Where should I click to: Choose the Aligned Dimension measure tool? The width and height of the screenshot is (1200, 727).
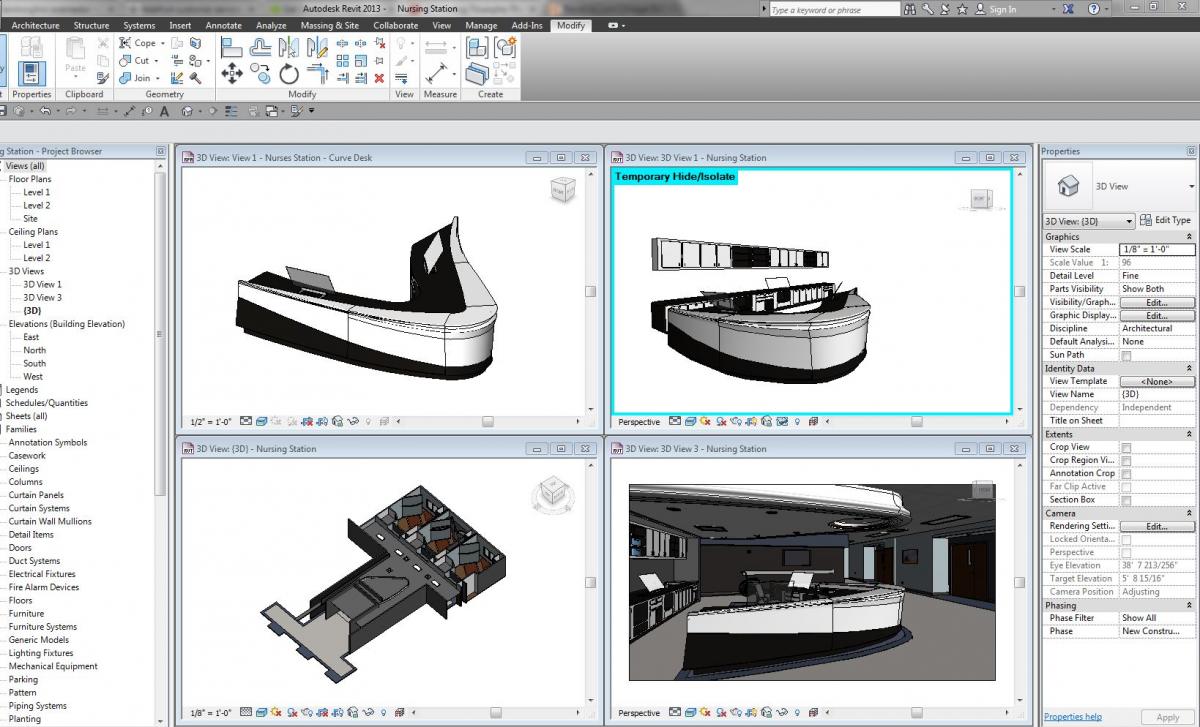[x=436, y=73]
